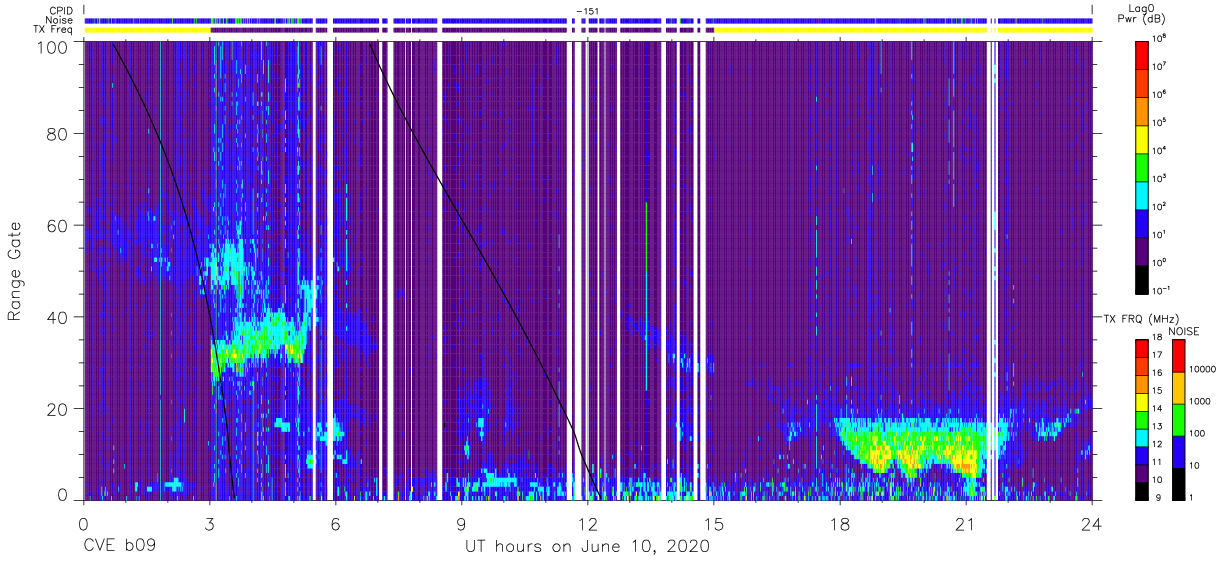Click the '10000' NOISE scale value

pos(1202,370)
